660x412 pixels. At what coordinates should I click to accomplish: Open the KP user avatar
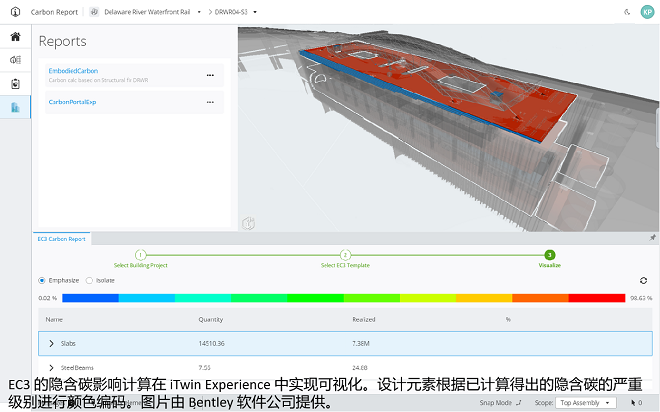647,12
